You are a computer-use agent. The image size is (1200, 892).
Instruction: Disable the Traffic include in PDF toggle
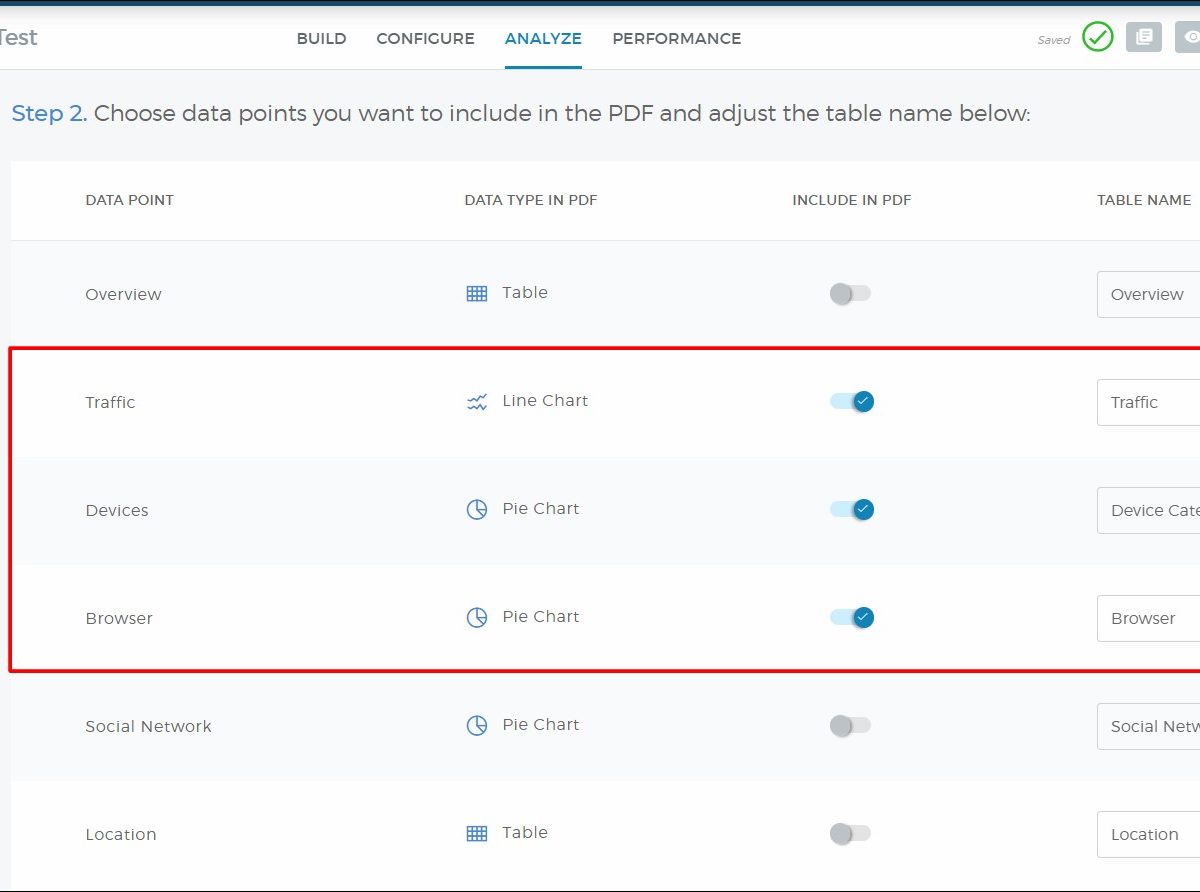click(851, 402)
